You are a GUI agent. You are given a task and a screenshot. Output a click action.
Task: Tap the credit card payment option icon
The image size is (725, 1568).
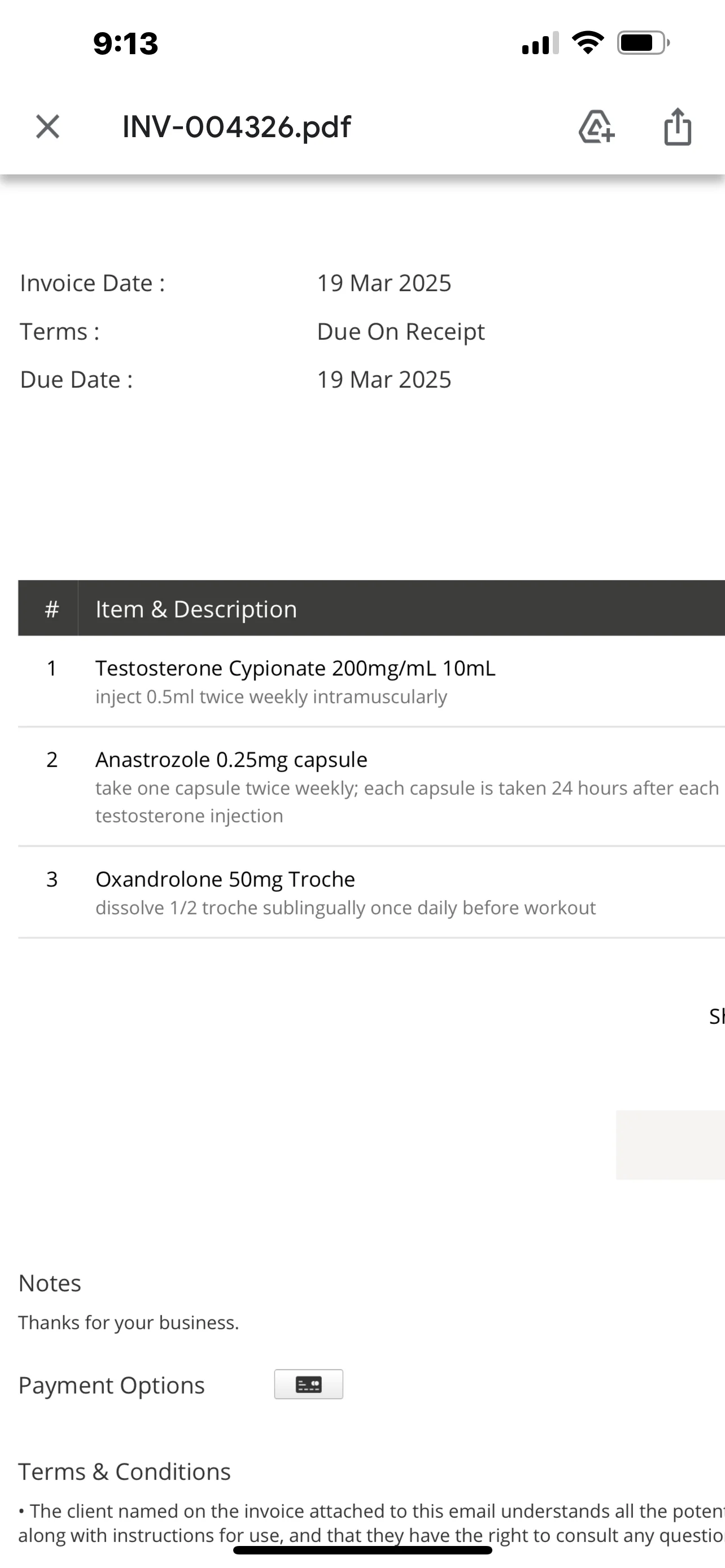(309, 1384)
